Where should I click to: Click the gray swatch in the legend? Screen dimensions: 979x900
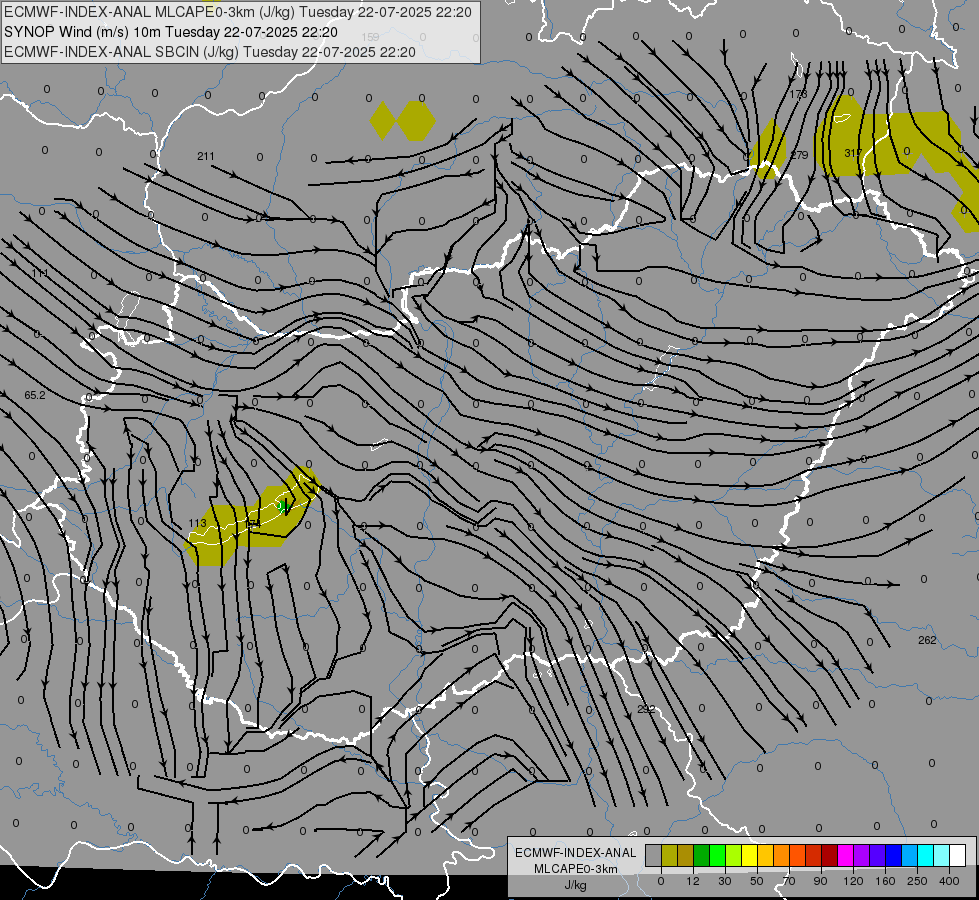[x=653, y=855]
